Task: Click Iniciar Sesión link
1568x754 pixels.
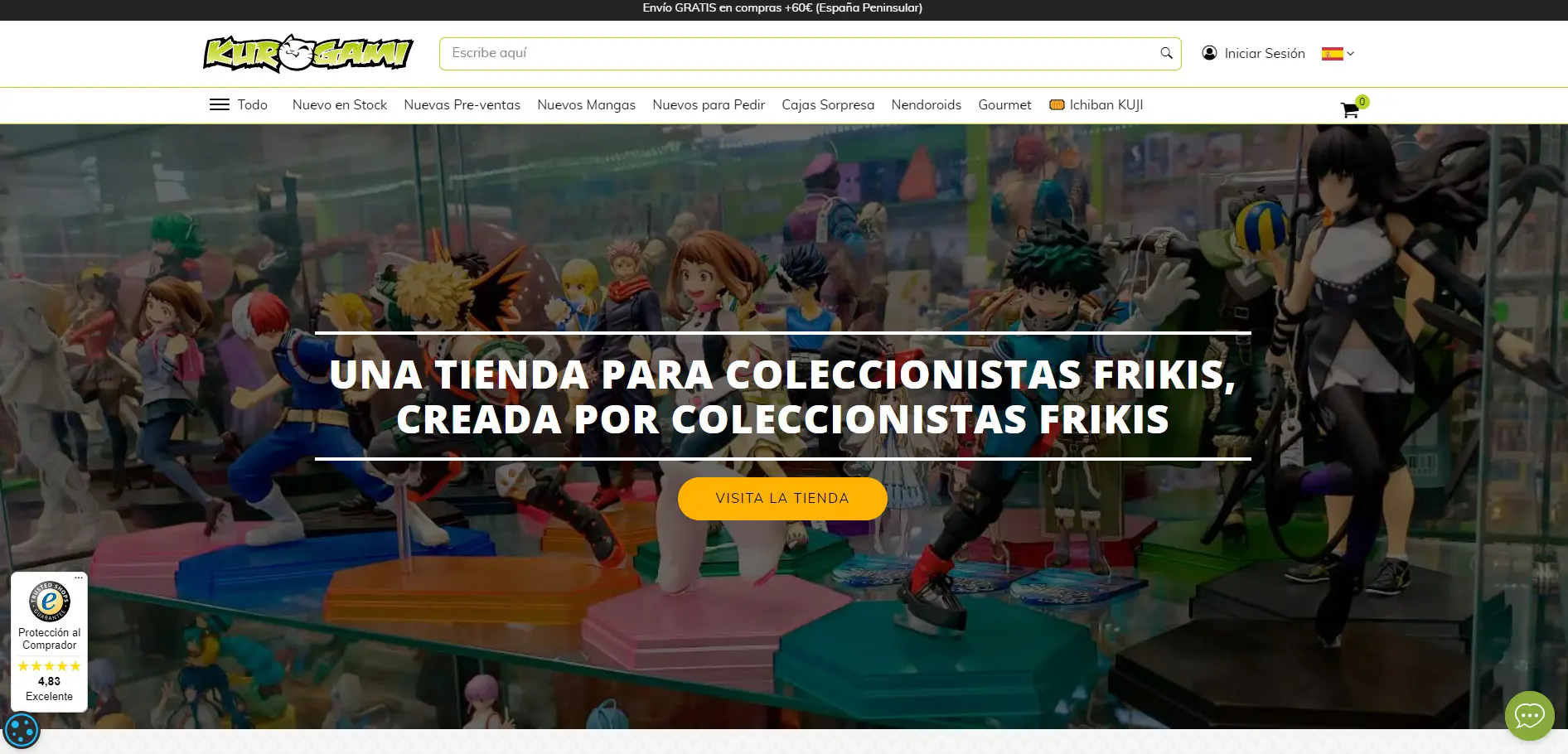Action: click(1265, 54)
